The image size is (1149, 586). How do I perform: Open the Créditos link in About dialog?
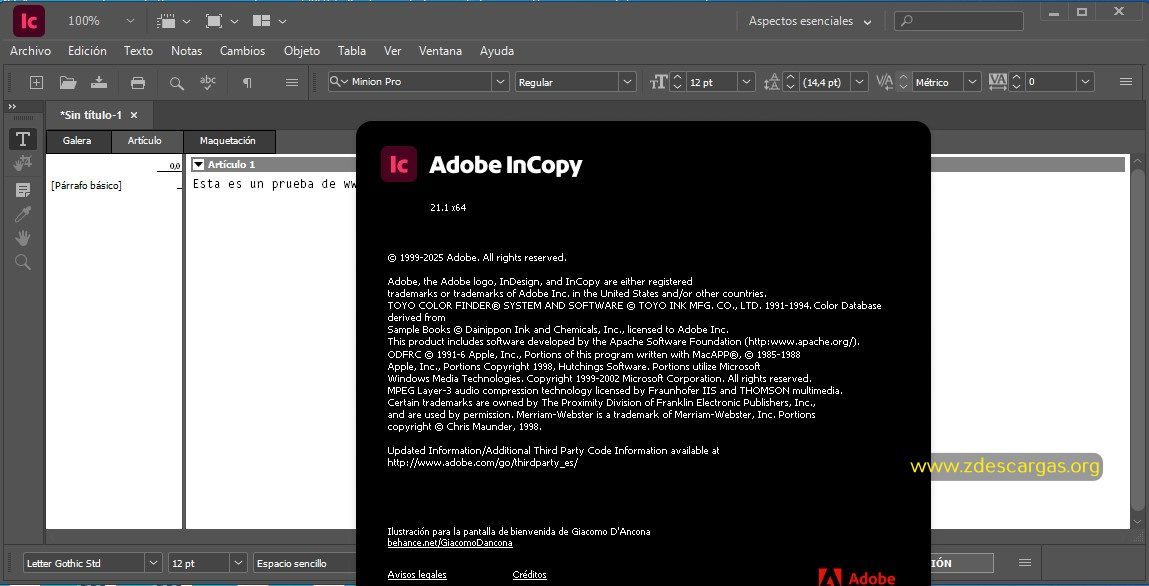coord(530,575)
